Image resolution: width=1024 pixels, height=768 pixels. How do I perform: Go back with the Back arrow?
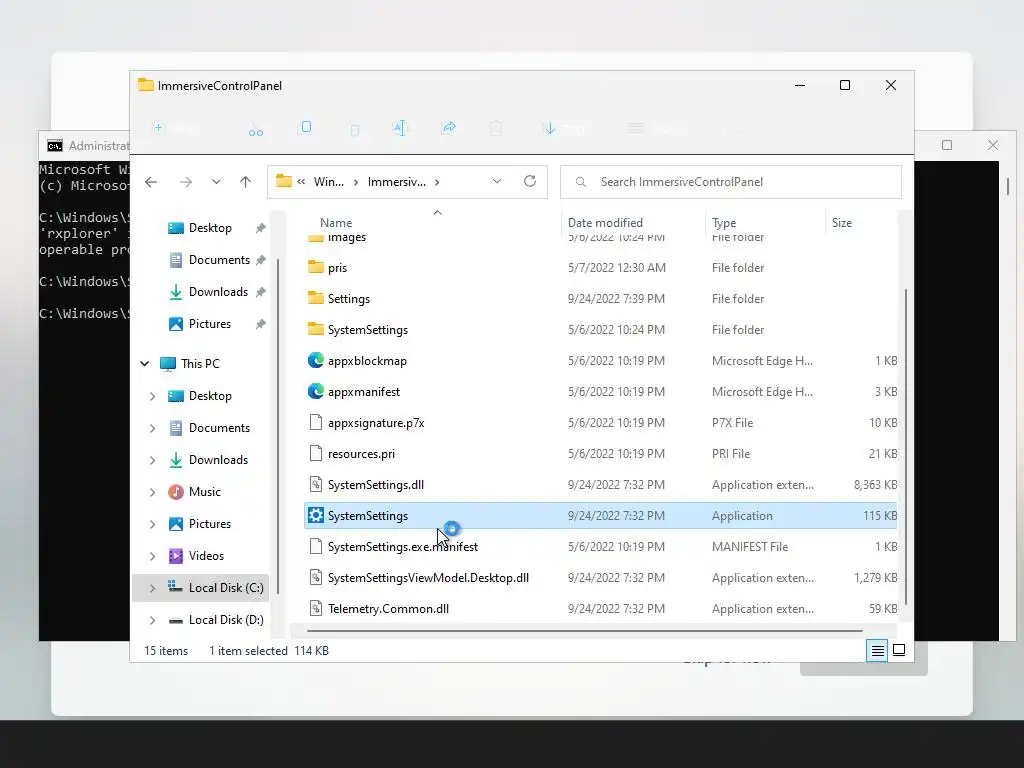[x=151, y=182]
